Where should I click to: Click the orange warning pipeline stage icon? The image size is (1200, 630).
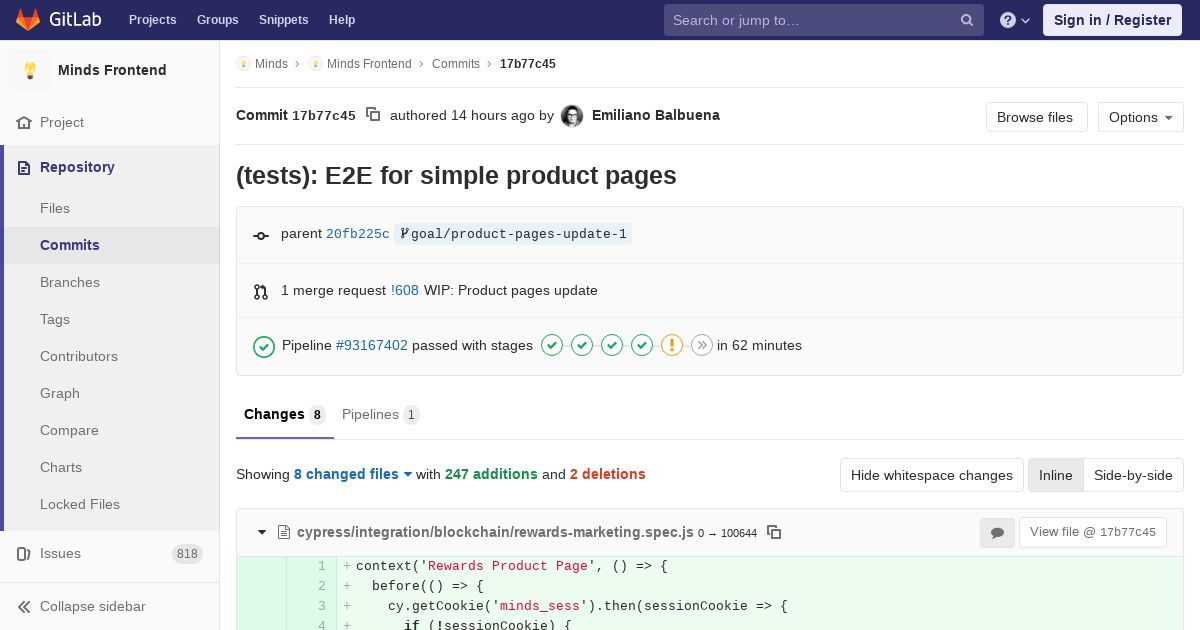672,345
